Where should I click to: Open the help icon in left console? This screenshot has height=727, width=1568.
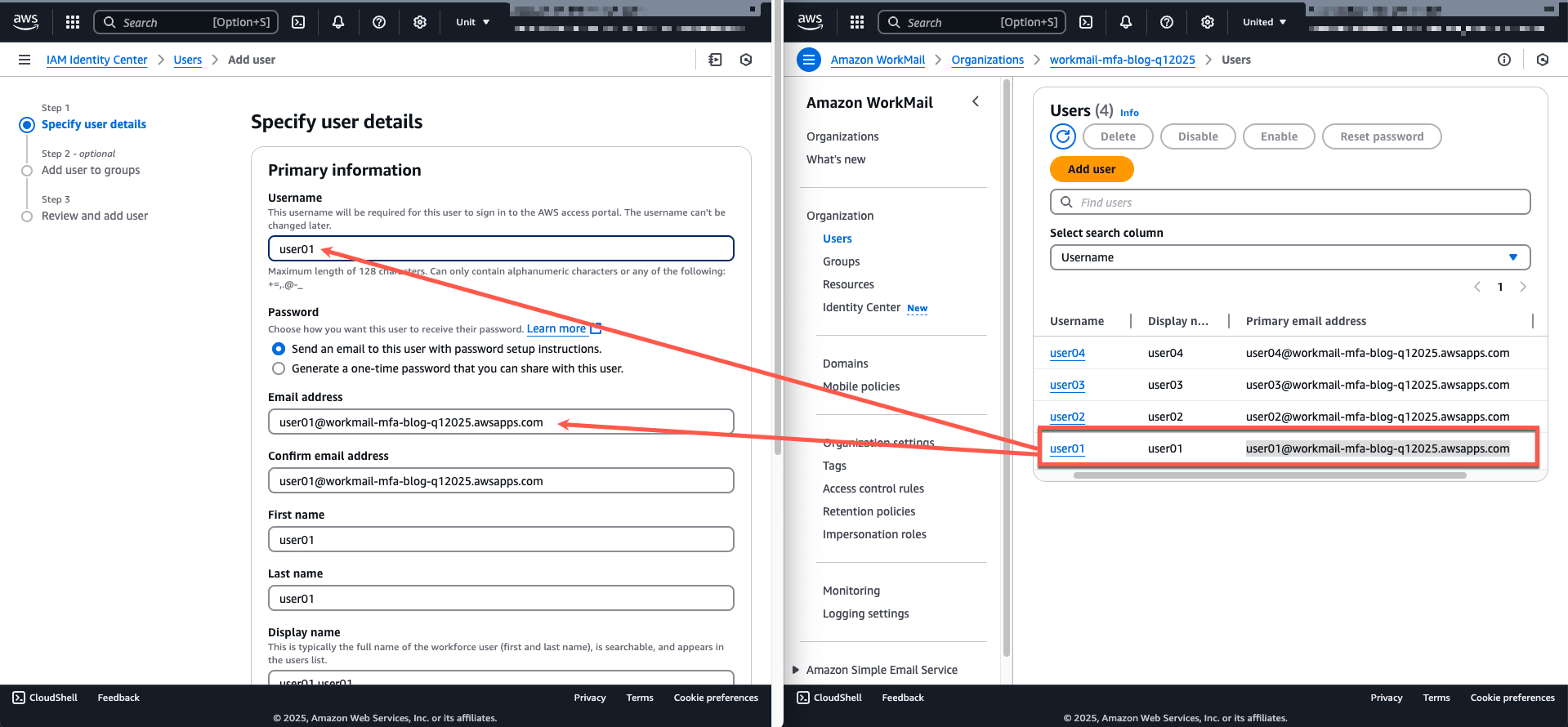click(379, 22)
